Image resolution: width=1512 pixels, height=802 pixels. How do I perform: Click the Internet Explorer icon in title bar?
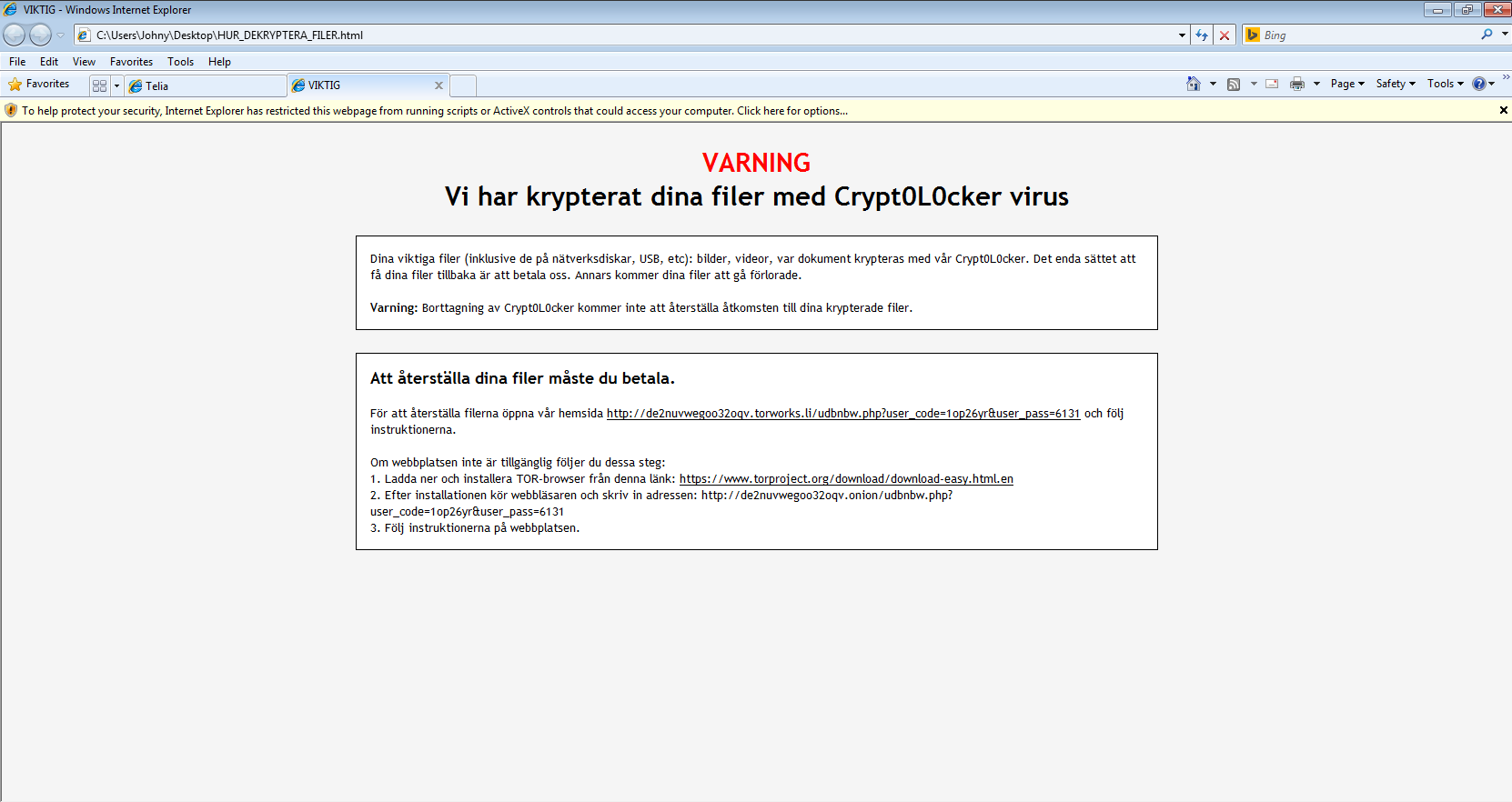[x=11, y=10]
